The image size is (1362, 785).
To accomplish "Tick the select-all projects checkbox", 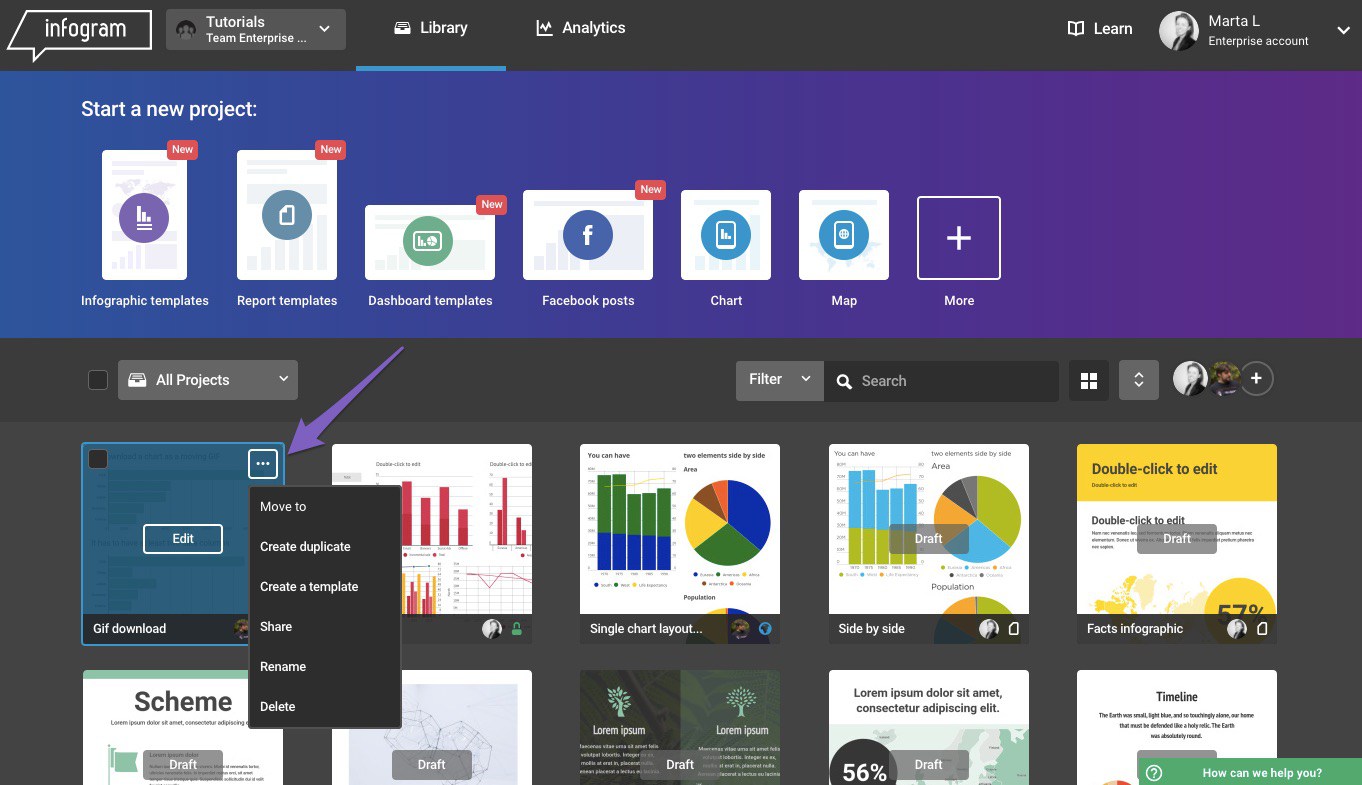I will (98, 380).
